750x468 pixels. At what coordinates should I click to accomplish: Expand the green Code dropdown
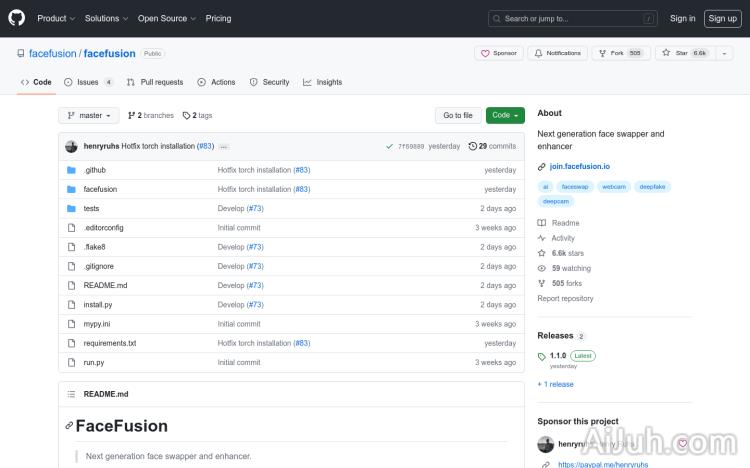(505, 115)
